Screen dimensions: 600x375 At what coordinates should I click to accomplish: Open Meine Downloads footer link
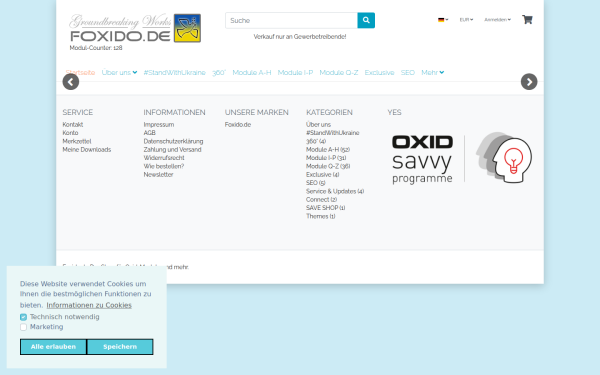click(x=87, y=150)
